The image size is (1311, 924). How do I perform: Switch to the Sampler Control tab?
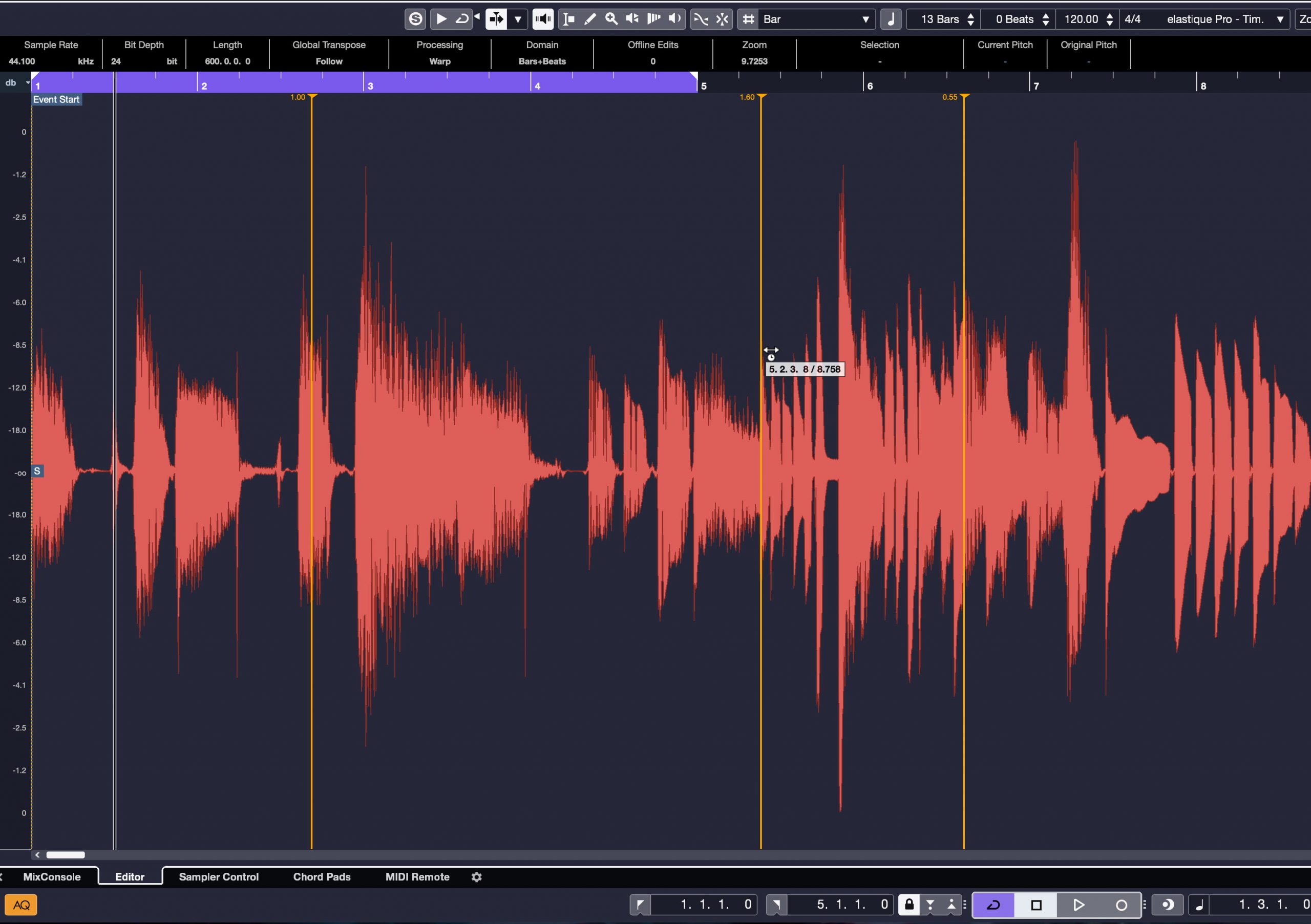click(x=220, y=876)
